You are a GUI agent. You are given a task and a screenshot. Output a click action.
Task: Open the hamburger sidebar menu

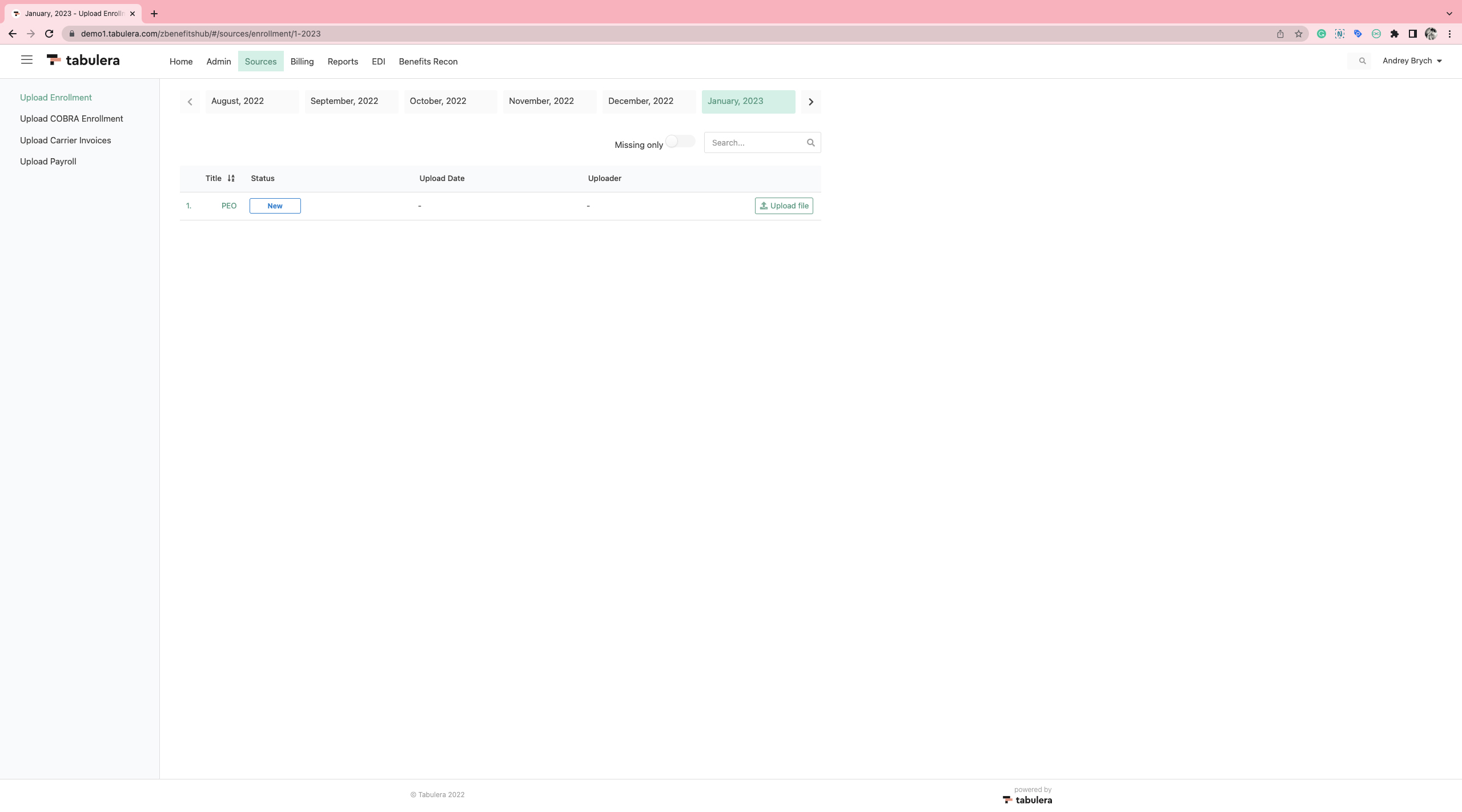[x=26, y=60]
